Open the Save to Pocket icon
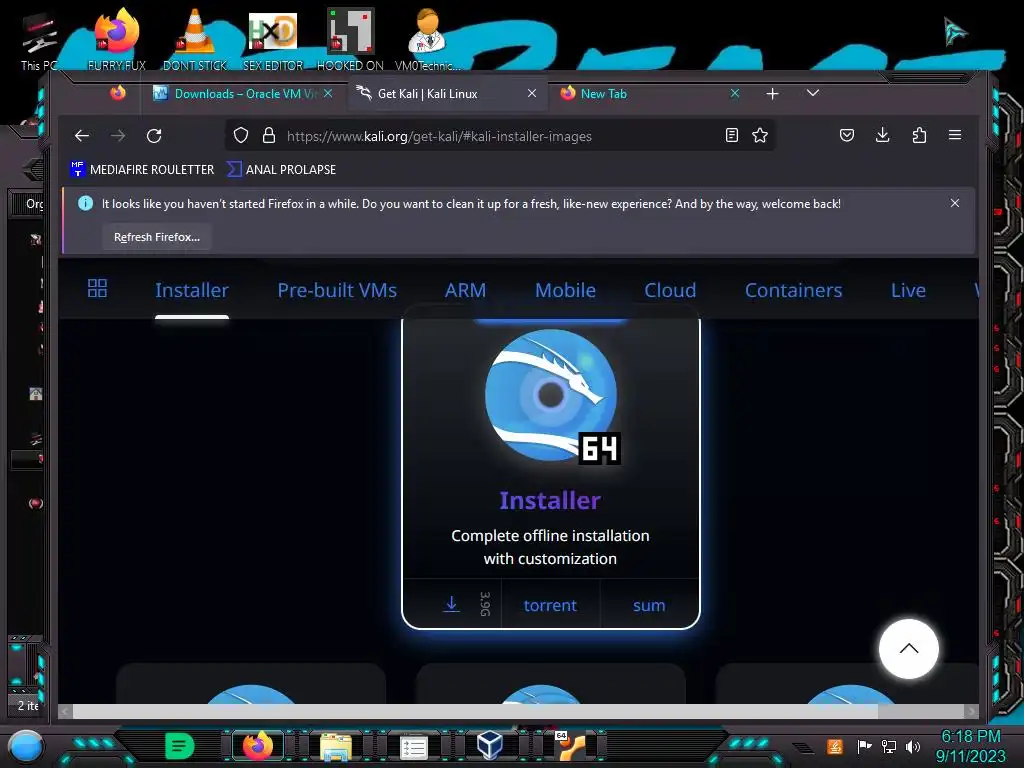The height and width of the screenshot is (768, 1024). tap(847, 135)
